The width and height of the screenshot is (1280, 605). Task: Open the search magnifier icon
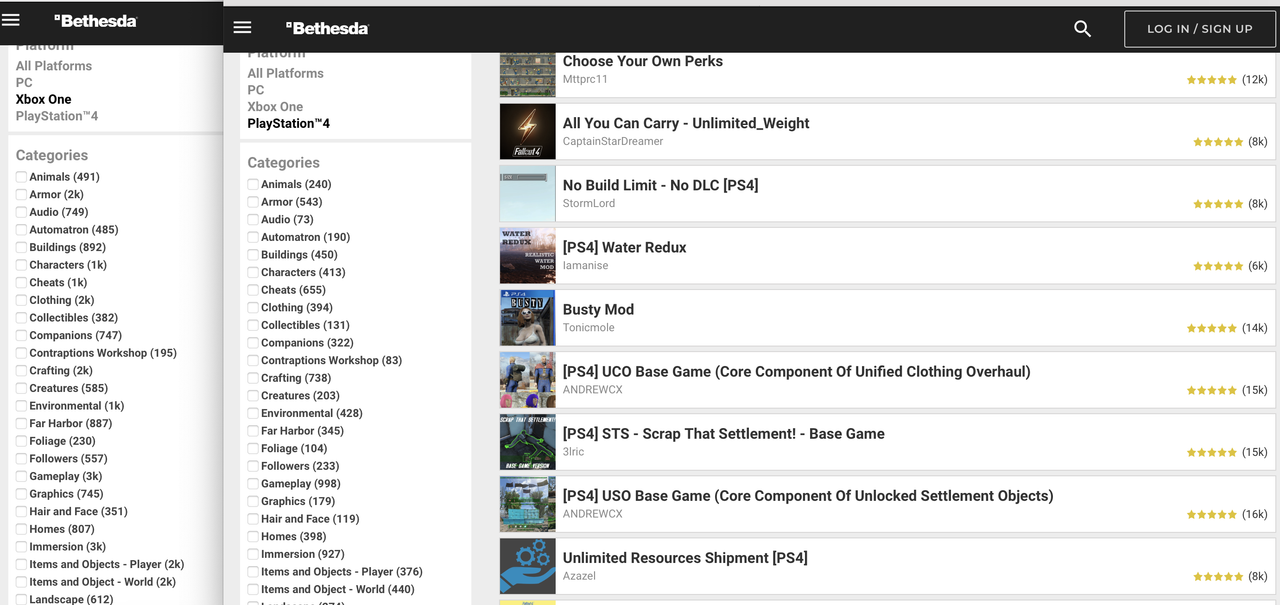click(1082, 29)
